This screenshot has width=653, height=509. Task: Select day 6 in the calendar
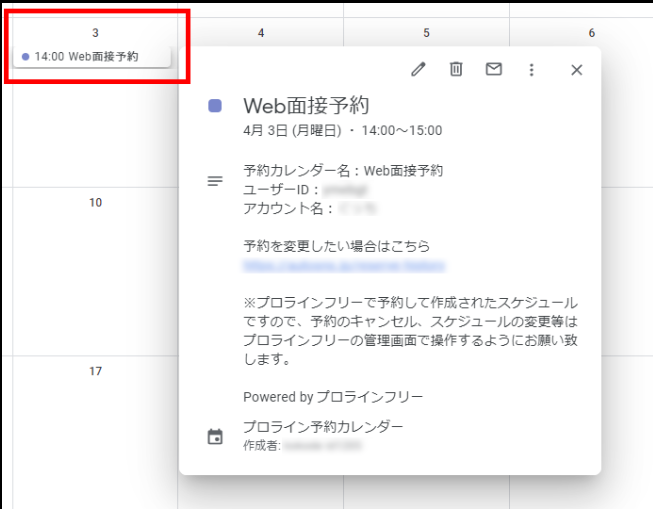tap(592, 33)
